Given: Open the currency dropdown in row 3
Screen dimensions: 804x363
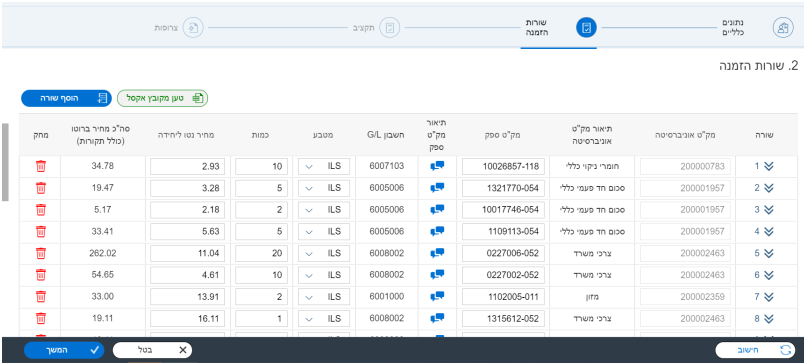Looking at the screenshot, I should tap(324, 210).
